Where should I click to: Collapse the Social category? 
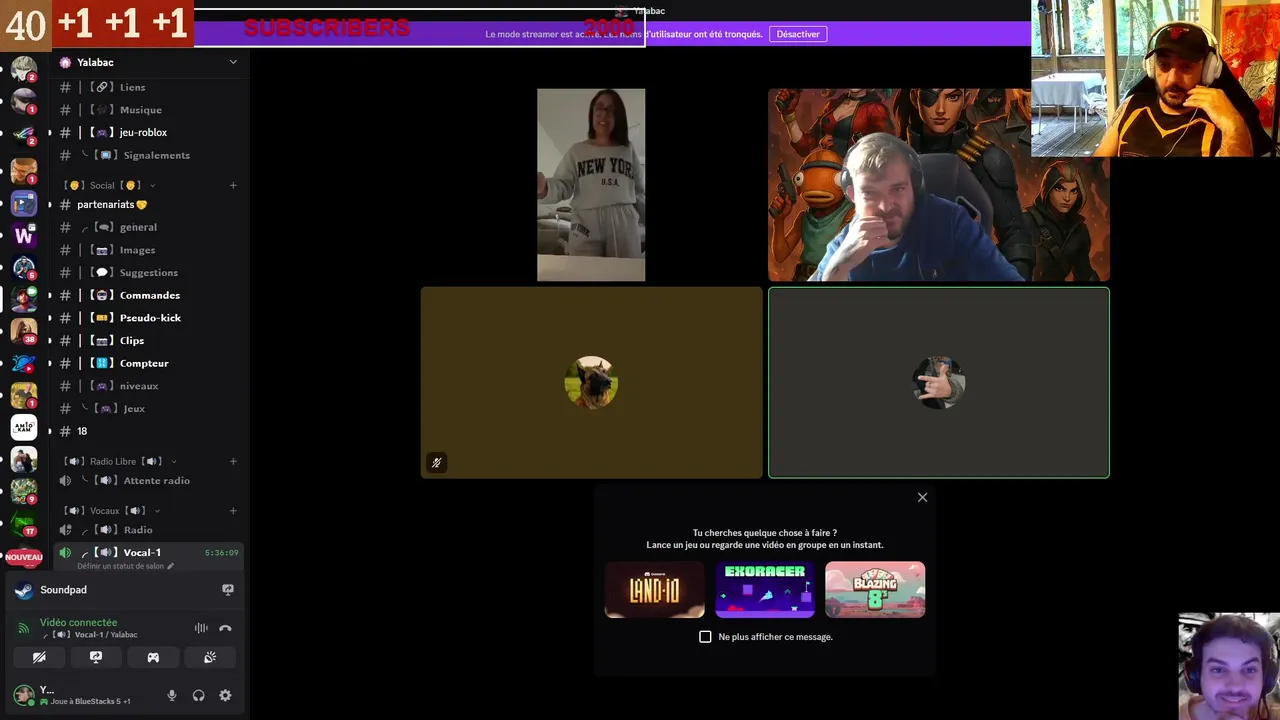110,185
